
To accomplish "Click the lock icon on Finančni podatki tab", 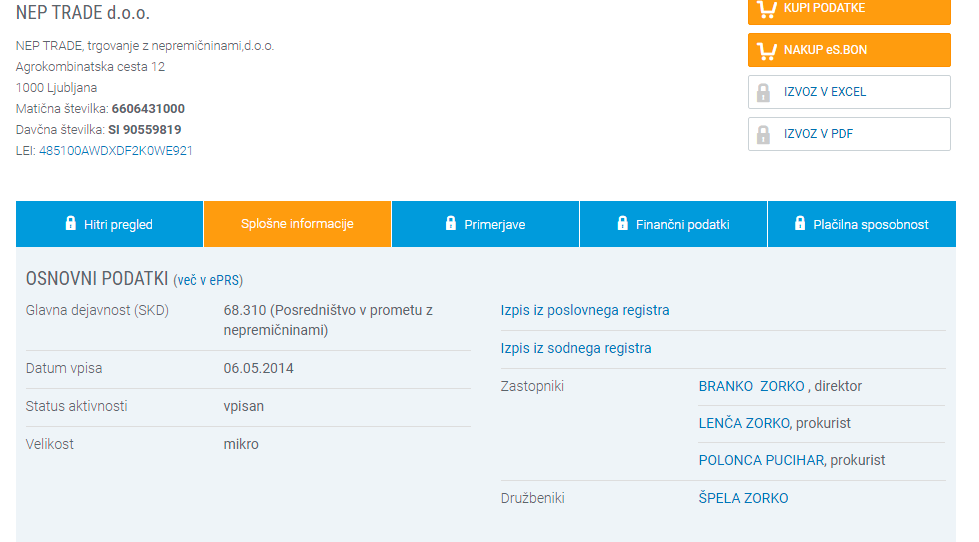I will [x=622, y=223].
